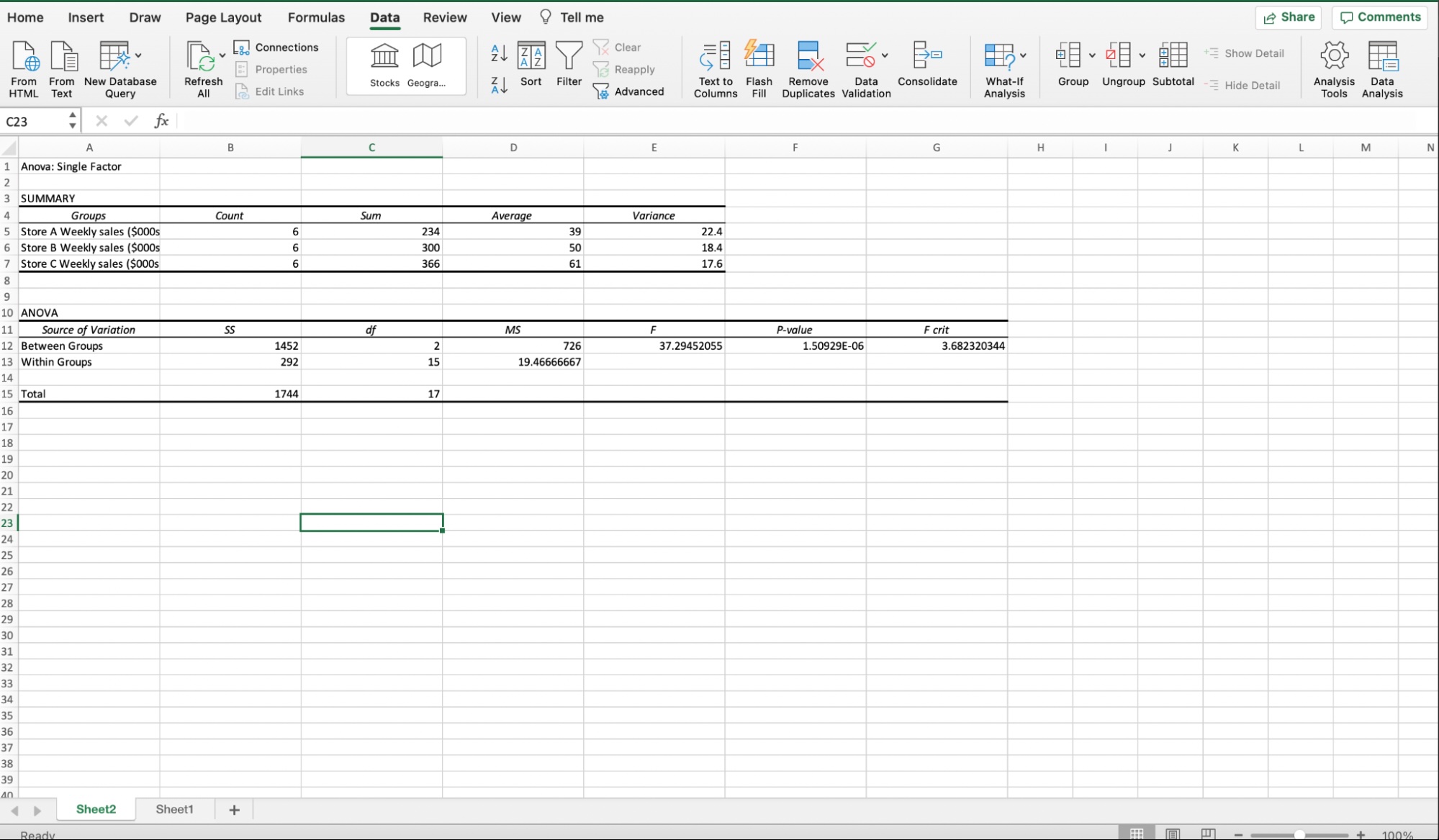
Task: Expand the Ungroup dropdown arrow
Action: point(1142,55)
